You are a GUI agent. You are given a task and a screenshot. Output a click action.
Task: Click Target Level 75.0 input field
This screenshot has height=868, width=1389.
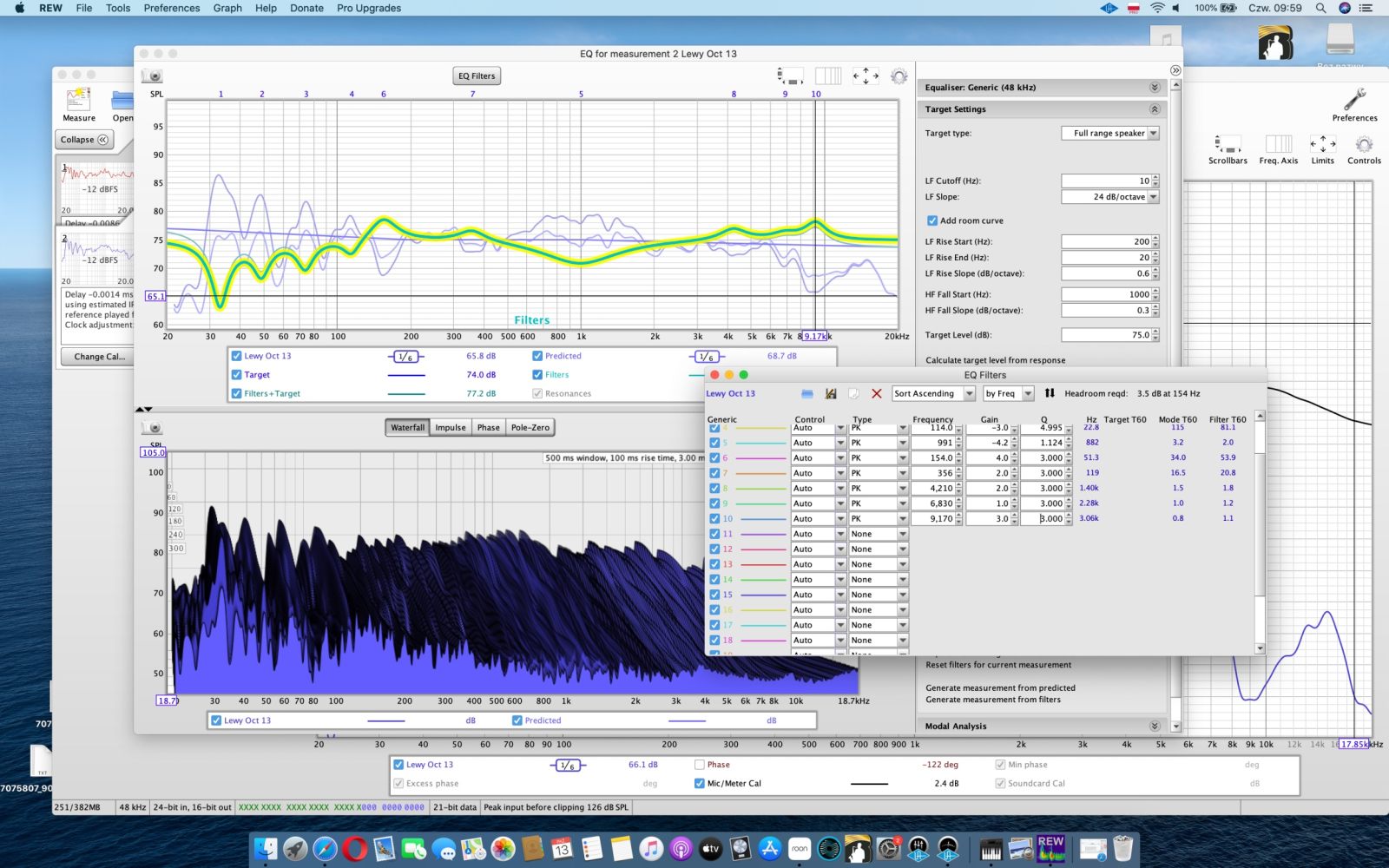tap(1106, 334)
